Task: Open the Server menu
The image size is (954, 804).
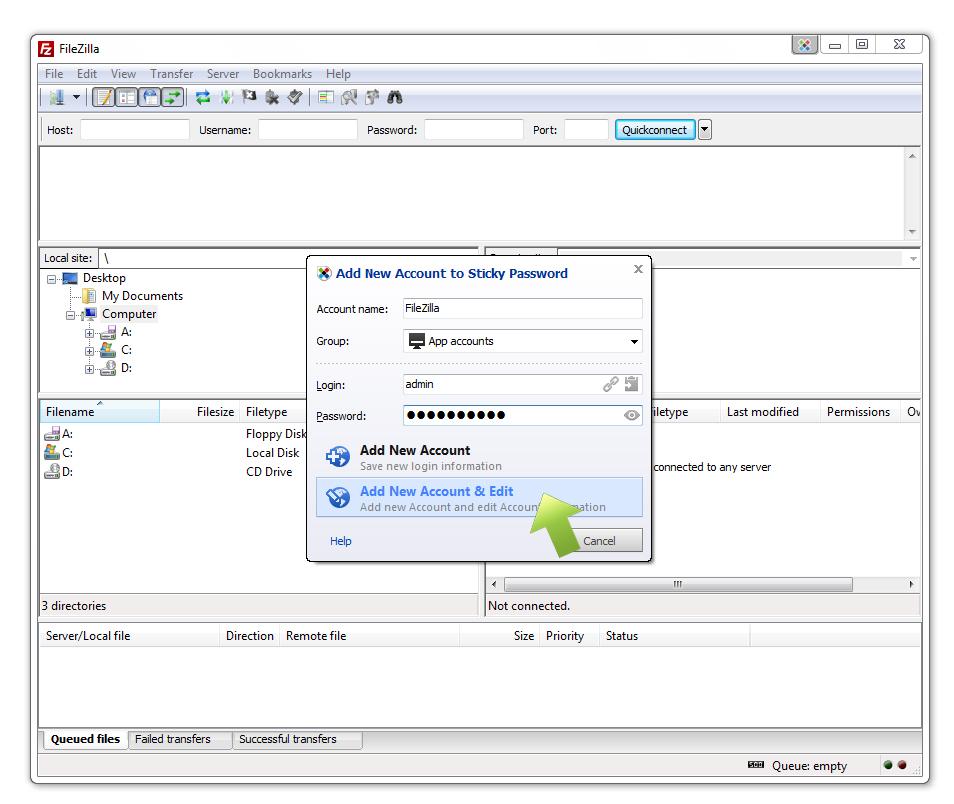Action: (223, 74)
